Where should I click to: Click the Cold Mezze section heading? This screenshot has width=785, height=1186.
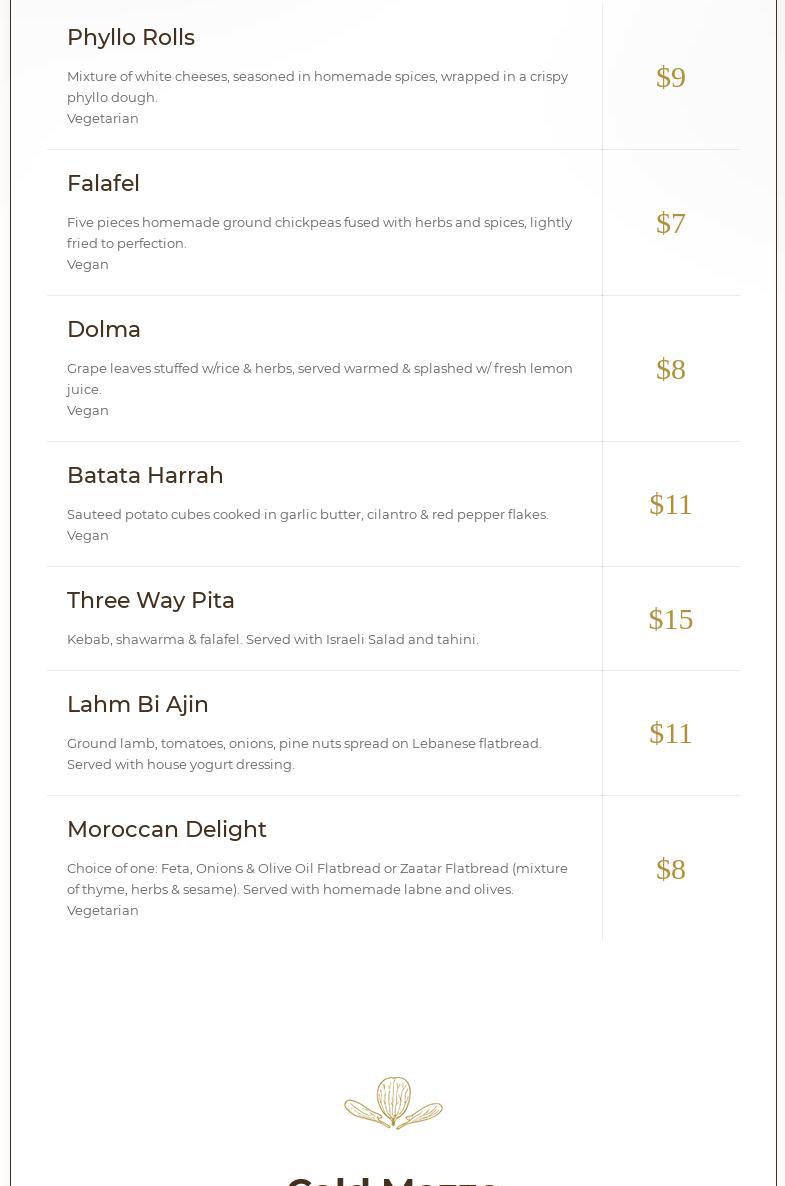393,1180
